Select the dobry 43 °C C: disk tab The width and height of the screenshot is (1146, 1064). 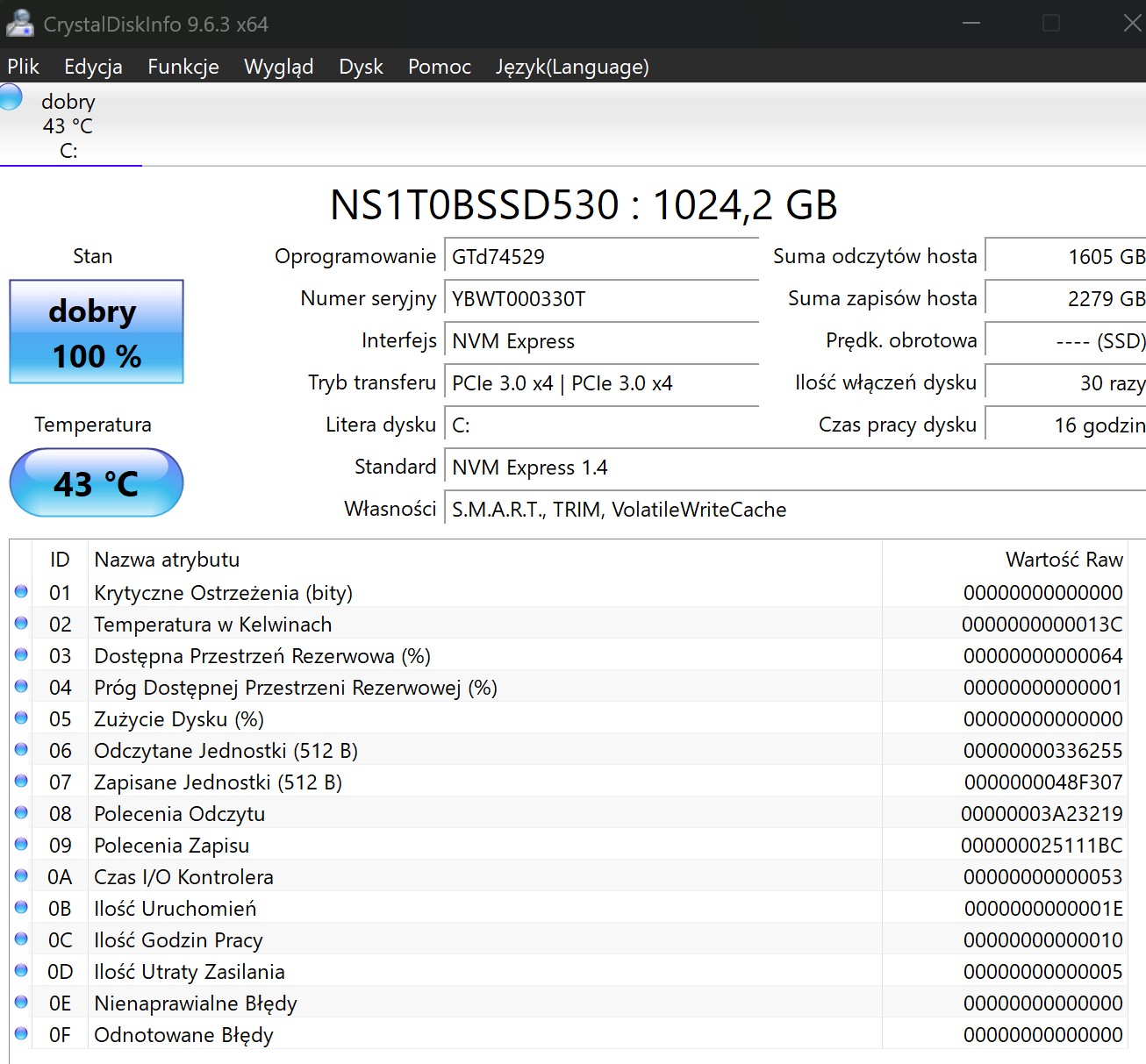click(x=68, y=125)
